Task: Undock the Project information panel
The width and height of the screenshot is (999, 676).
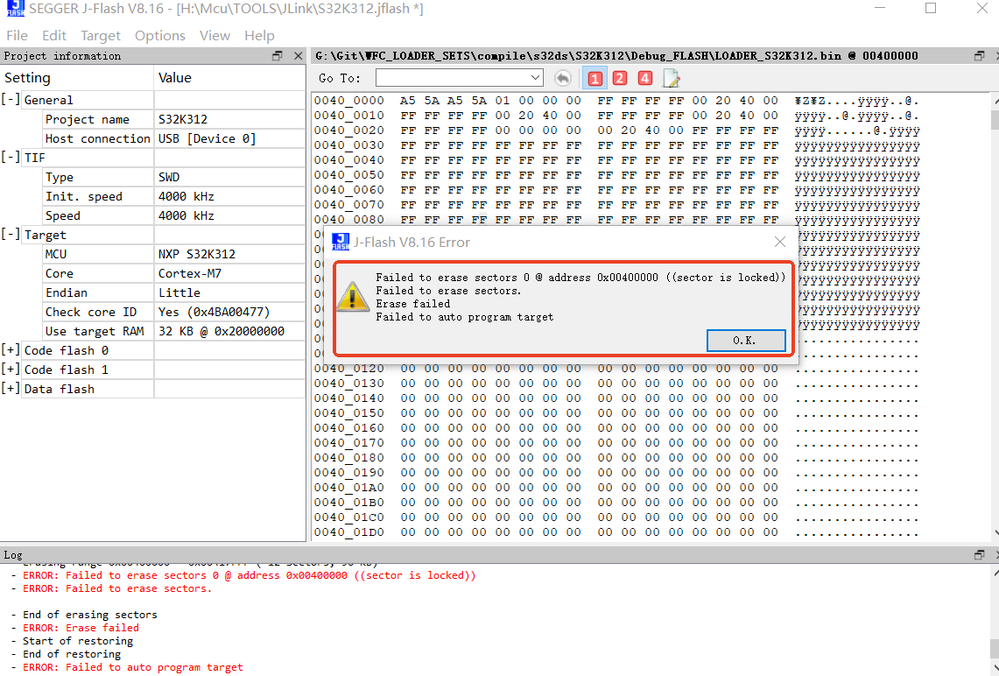Action: tap(277, 56)
